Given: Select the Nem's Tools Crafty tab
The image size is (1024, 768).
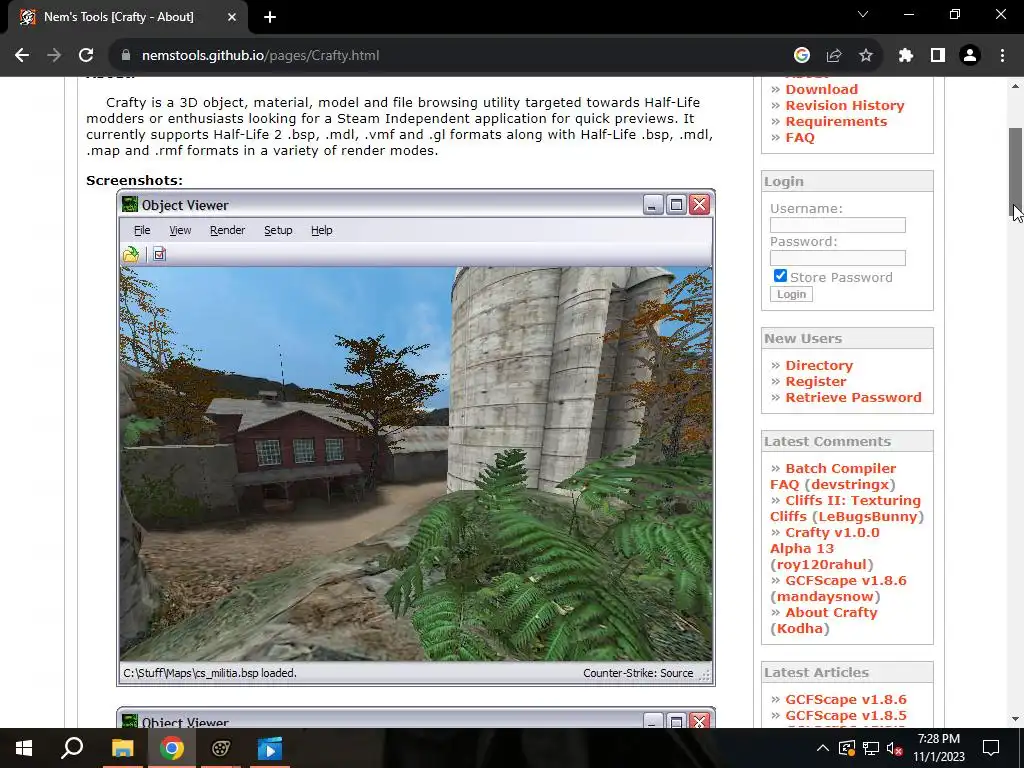Looking at the screenshot, I should pyautogui.click(x=124, y=18).
